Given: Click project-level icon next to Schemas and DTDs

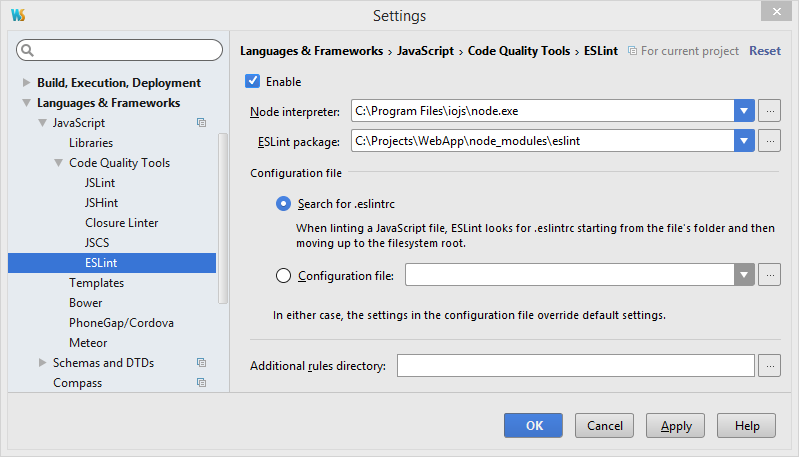Looking at the screenshot, I should point(201,363).
